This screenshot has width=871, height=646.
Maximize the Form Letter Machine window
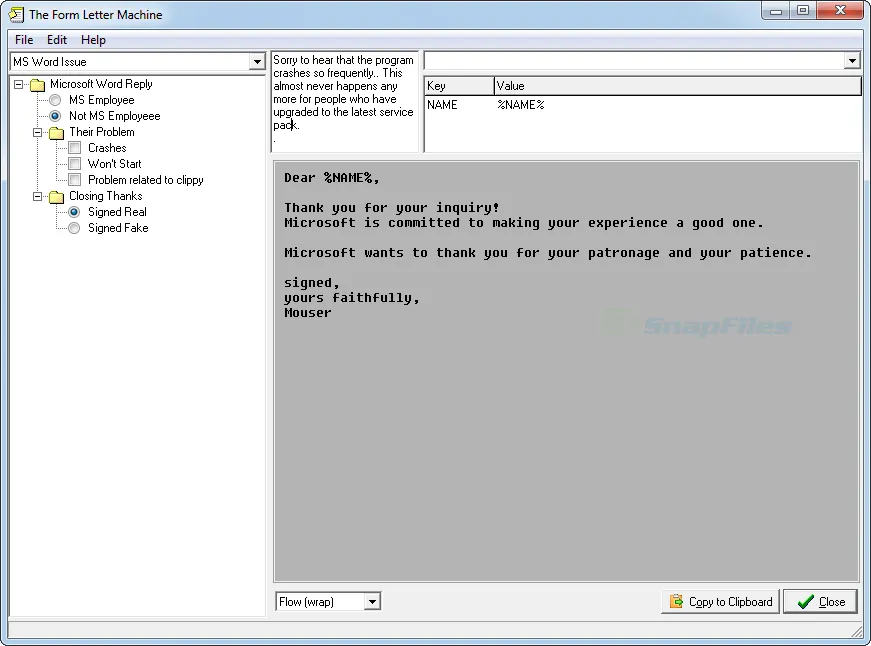803,11
